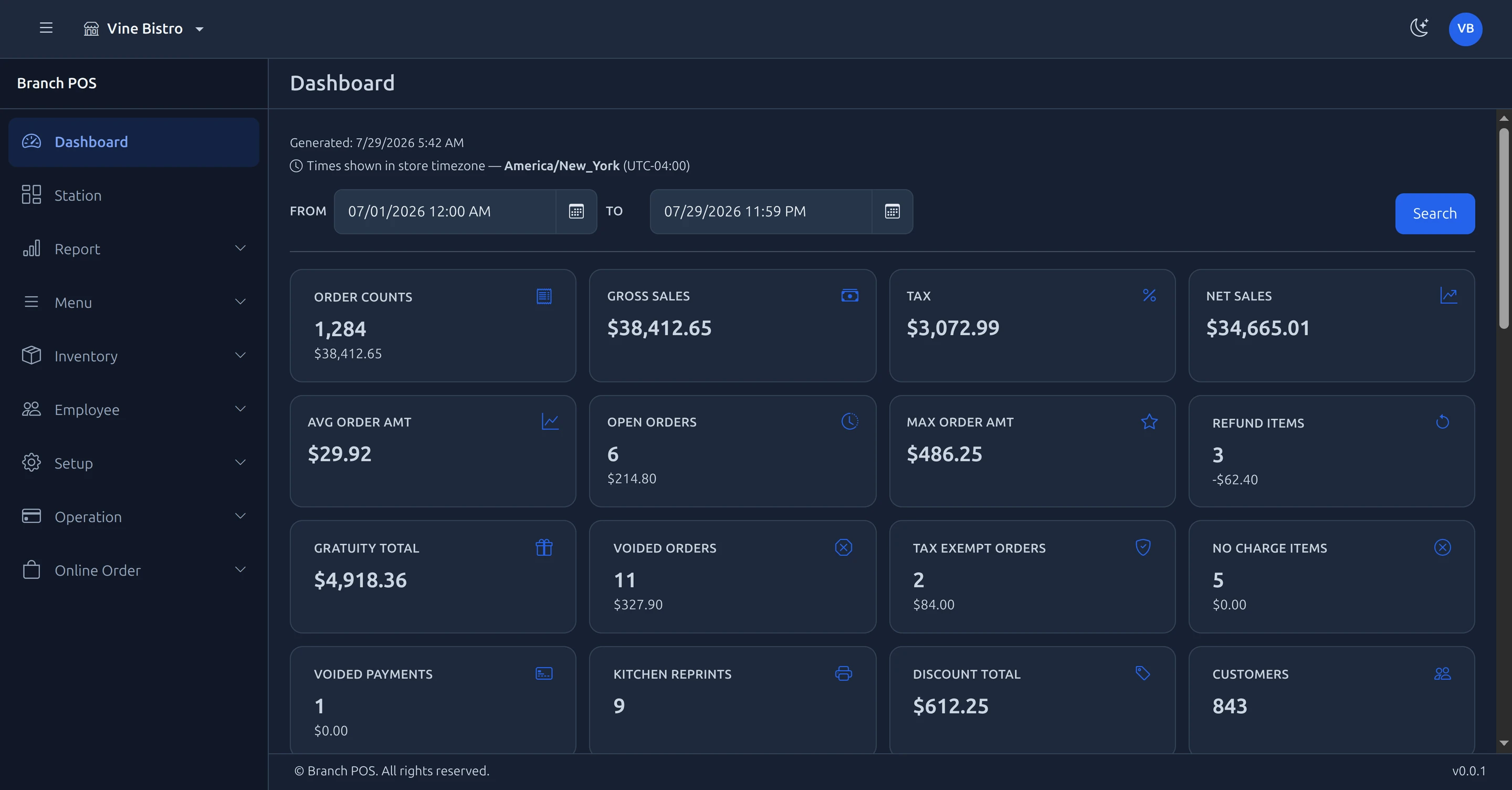Click the America/New_York timezone text
The image size is (1512, 790).
tap(561, 165)
